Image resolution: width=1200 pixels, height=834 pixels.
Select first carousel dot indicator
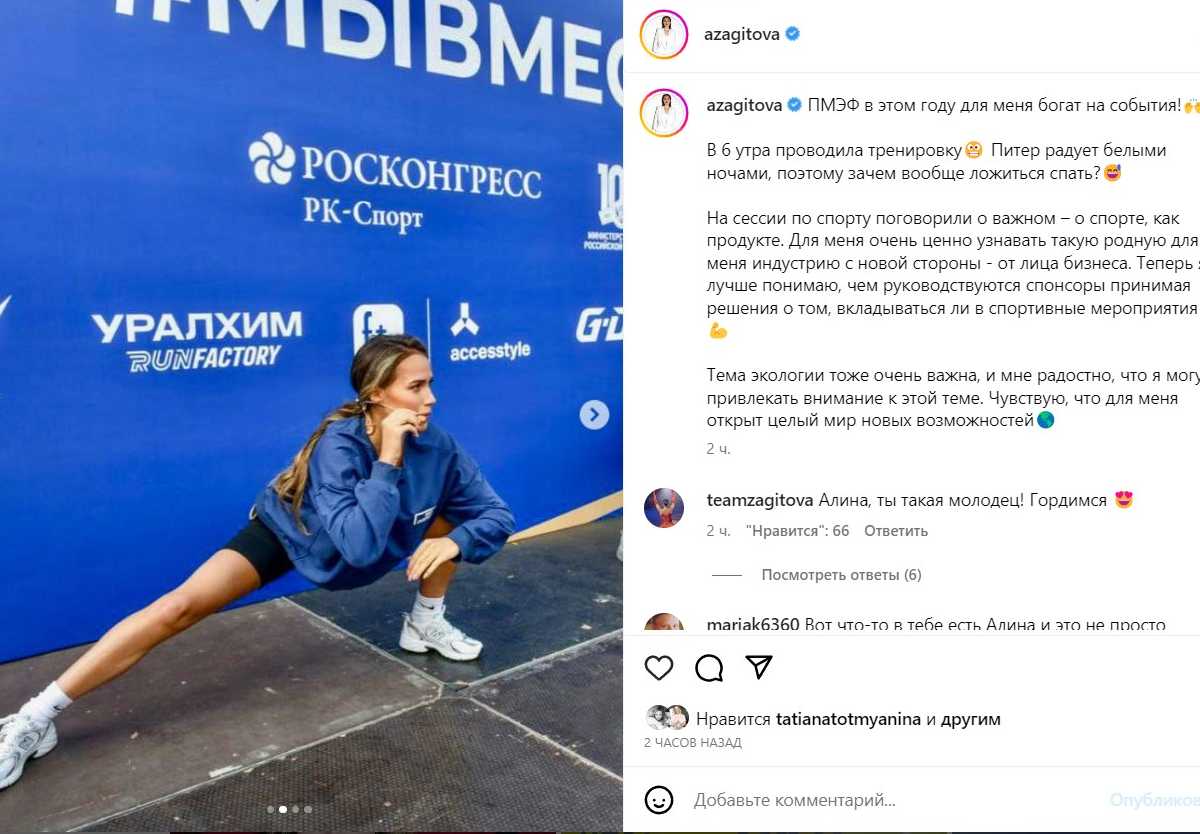pyautogui.click(x=270, y=809)
